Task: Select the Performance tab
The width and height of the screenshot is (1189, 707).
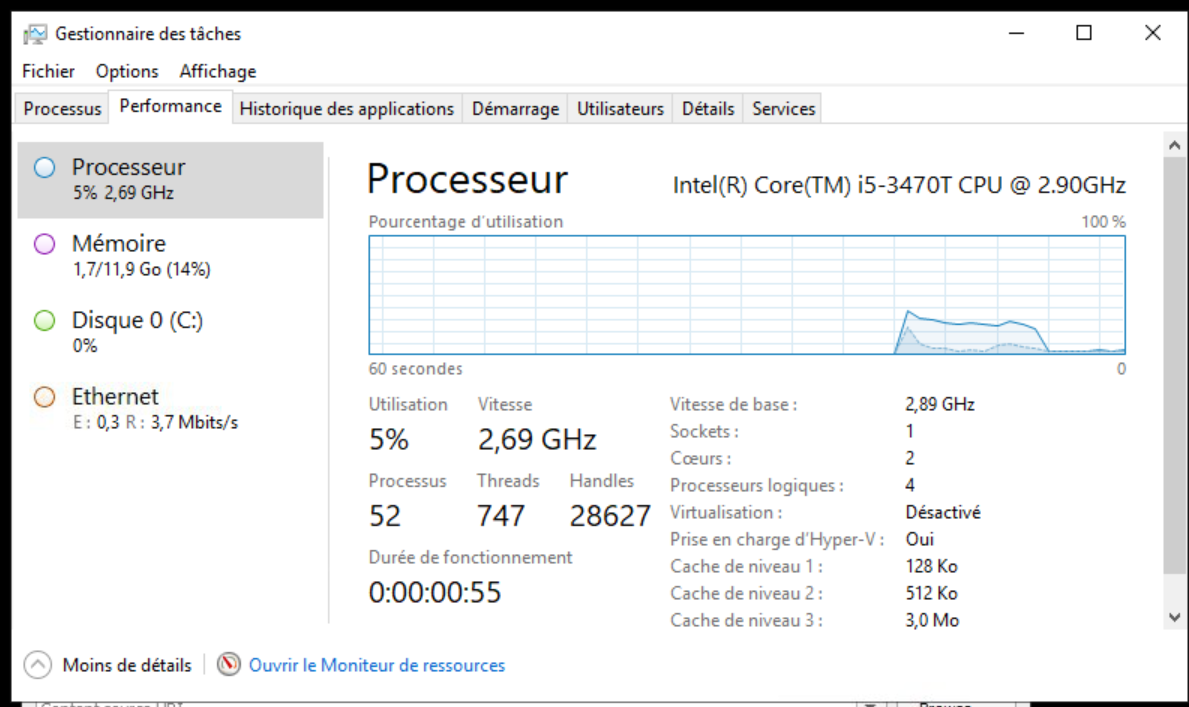Action: (171, 106)
